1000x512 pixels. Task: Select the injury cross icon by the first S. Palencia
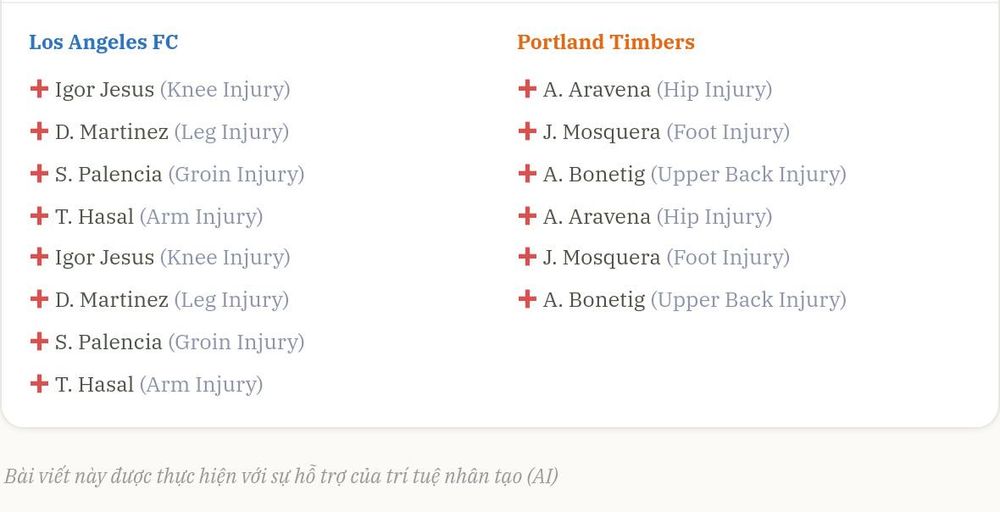[39, 173]
